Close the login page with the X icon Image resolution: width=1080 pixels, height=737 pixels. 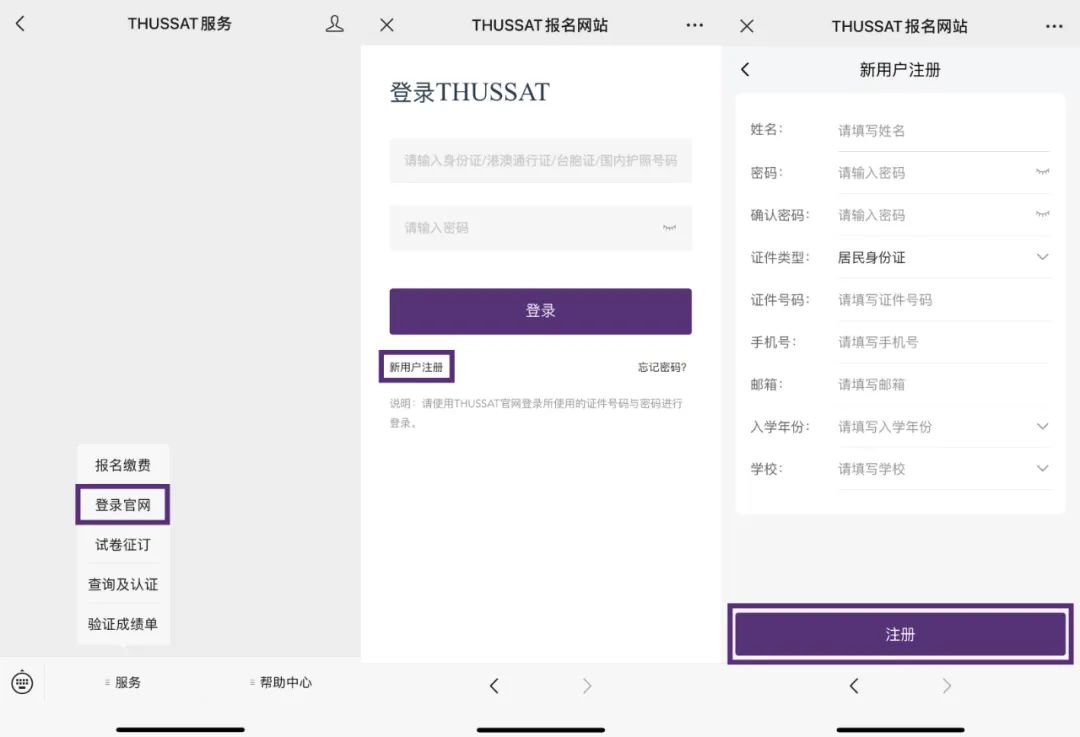click(387, 26)
